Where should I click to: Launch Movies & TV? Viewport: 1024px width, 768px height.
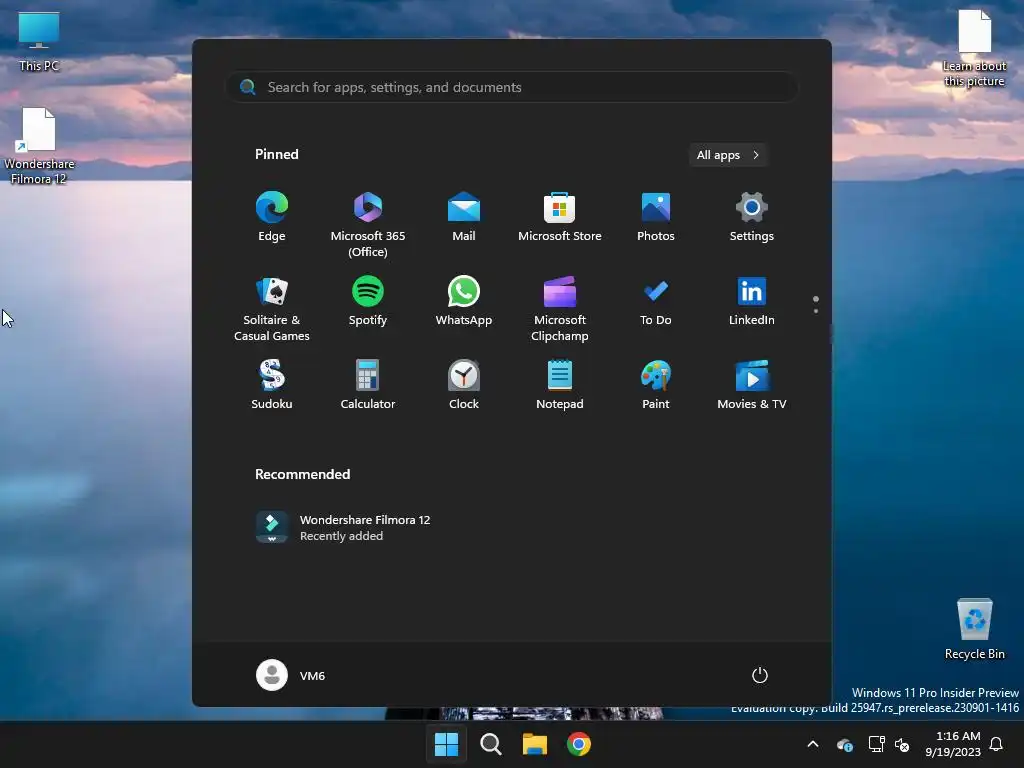[752, 385]
